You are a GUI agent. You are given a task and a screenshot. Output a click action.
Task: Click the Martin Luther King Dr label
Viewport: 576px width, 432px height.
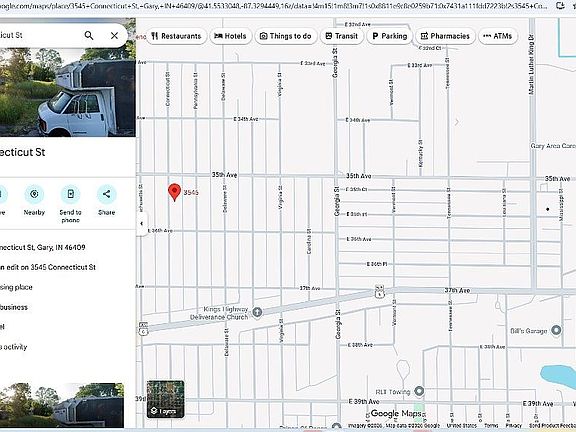532,64
